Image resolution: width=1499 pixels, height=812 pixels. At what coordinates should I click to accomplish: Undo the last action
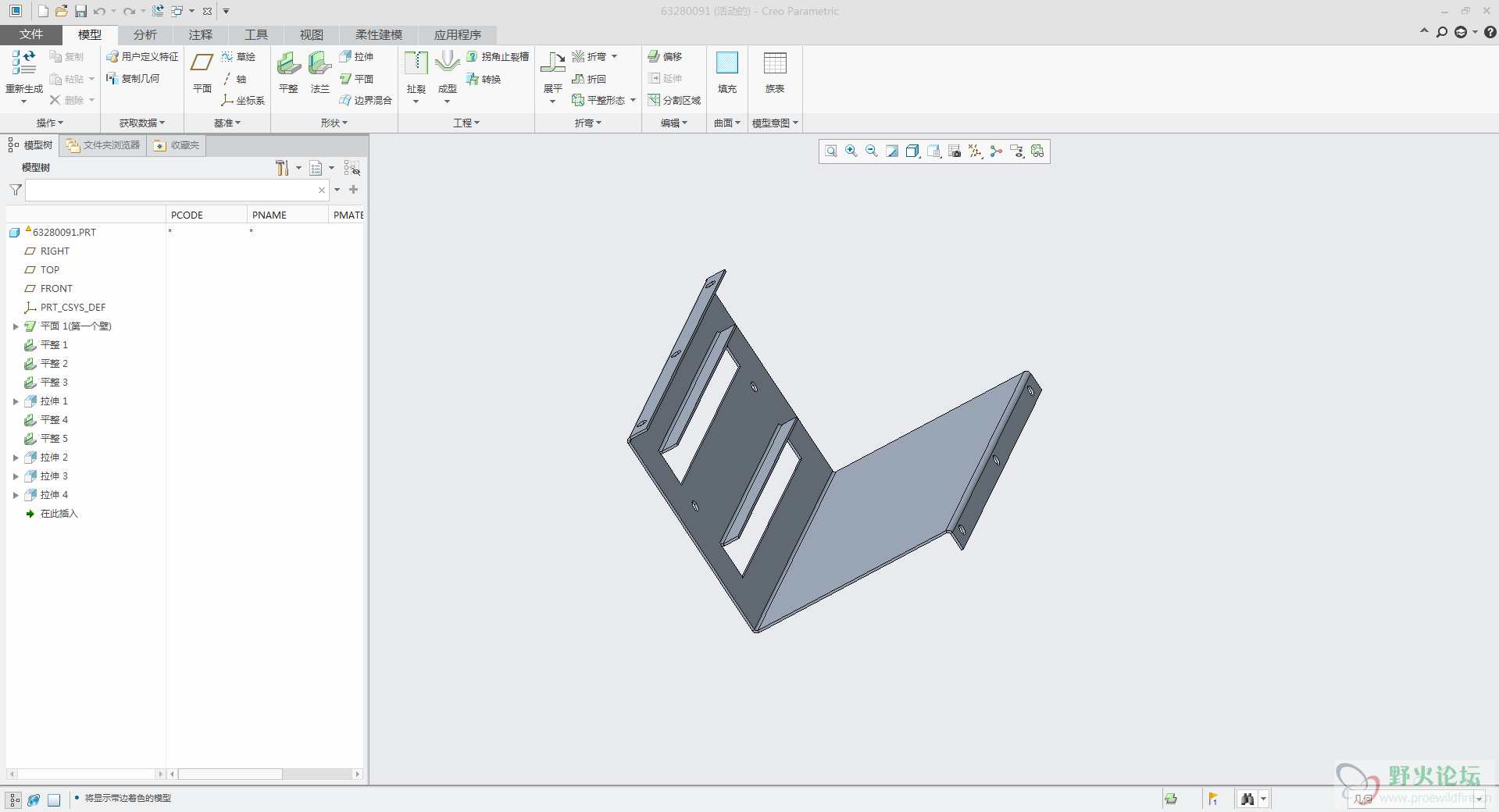click(99, 11)
